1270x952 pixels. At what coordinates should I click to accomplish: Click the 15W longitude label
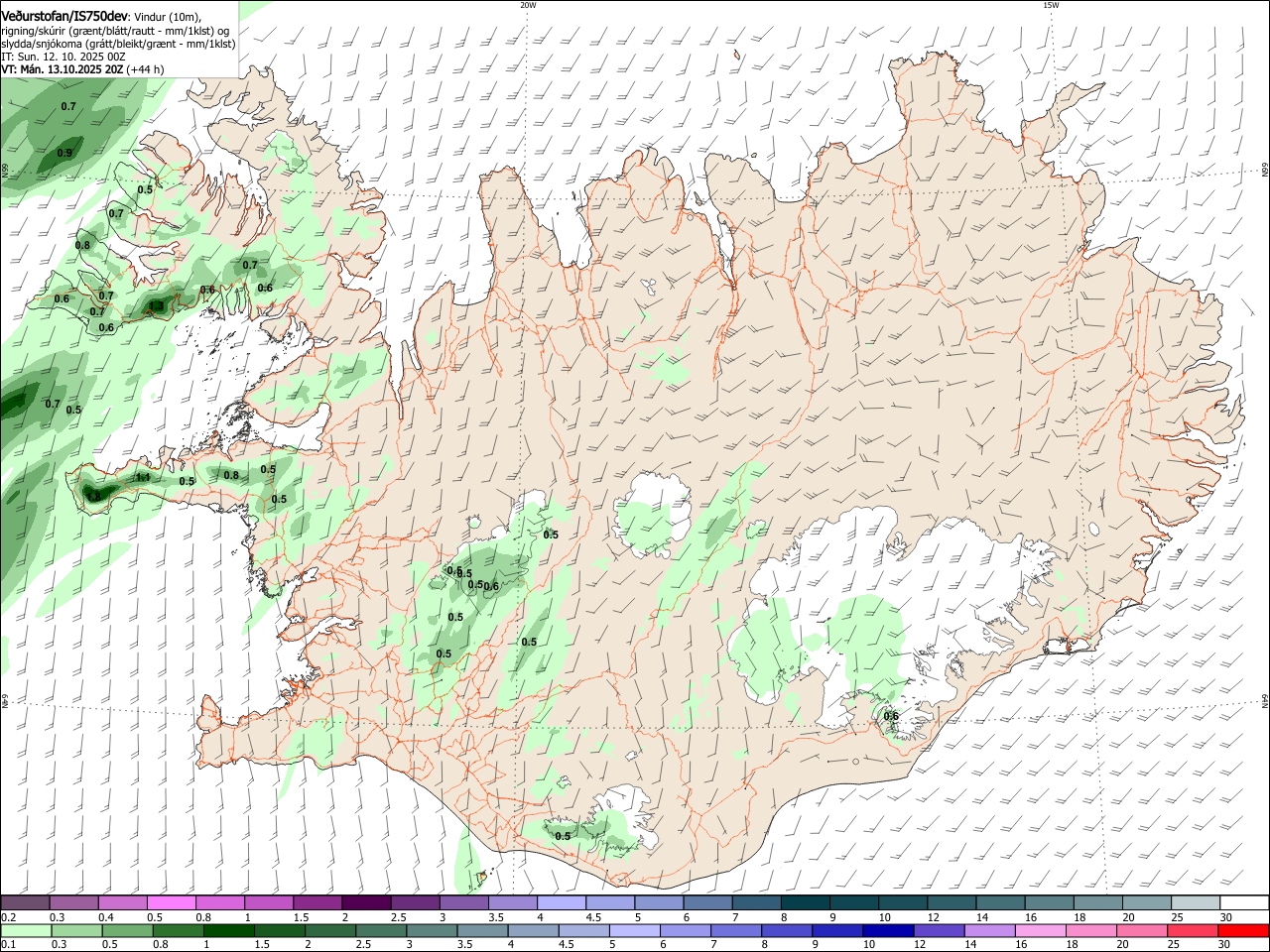(1051, 5)
